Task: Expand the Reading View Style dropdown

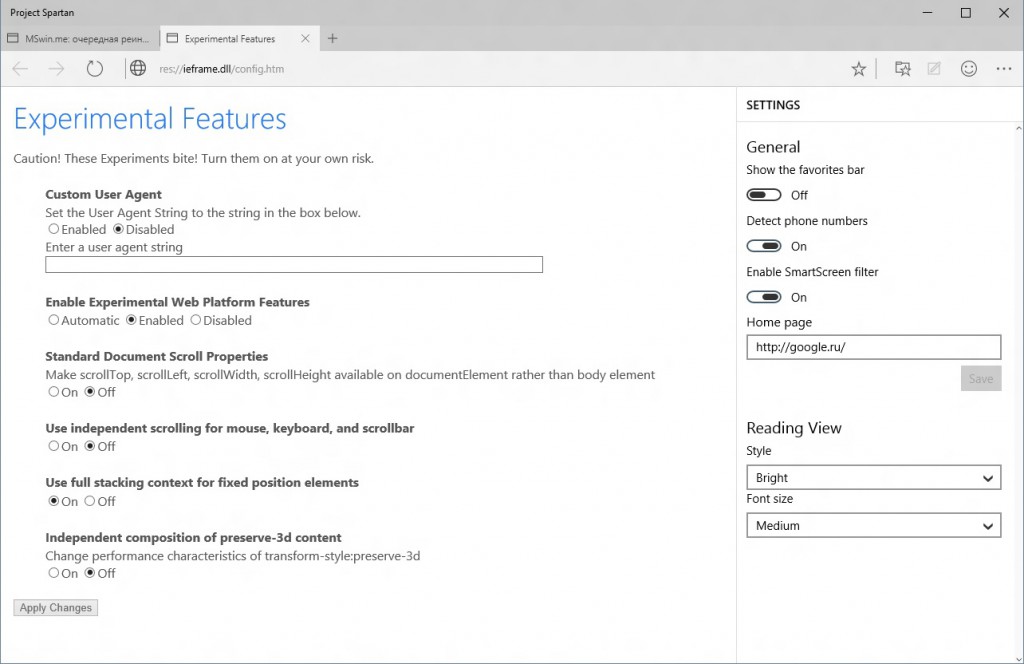Action: [873, 478]
